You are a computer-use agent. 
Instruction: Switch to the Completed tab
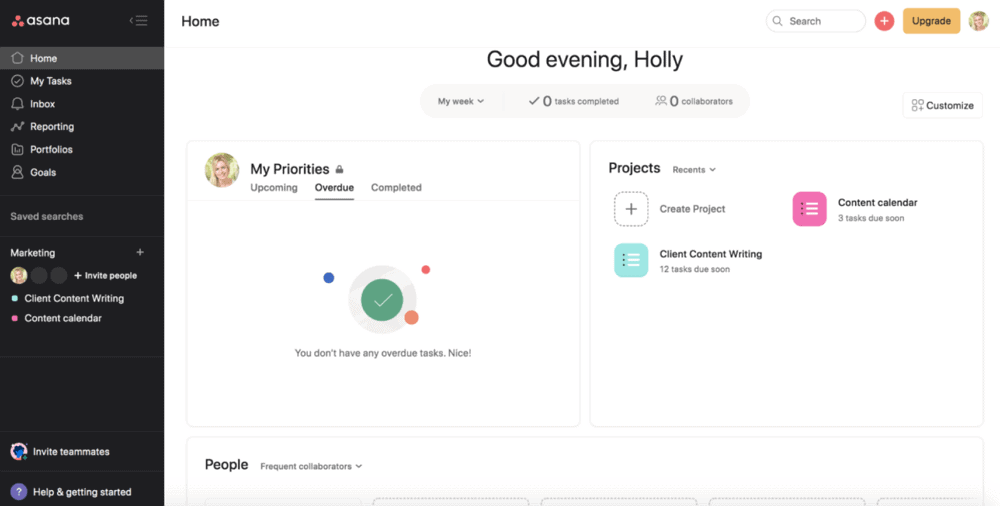coord(396,188)
